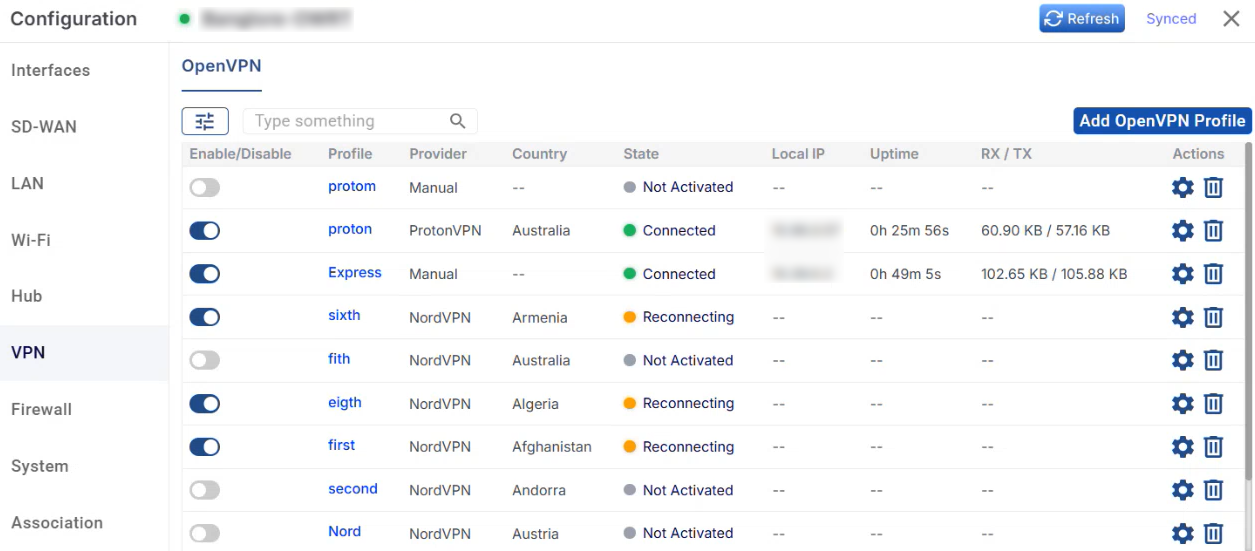Open the Hub section
1255x551 pixels.
(x=27, y=296)
